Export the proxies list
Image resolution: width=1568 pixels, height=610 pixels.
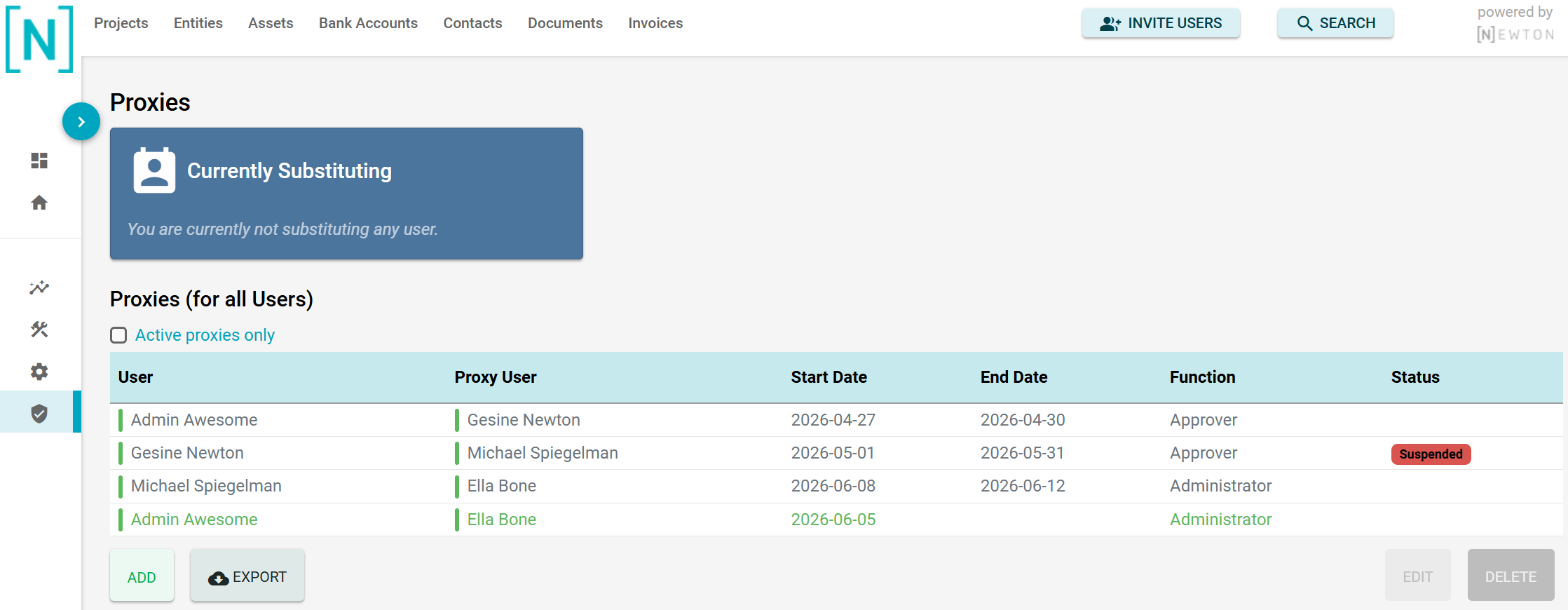tap(247, 576)
